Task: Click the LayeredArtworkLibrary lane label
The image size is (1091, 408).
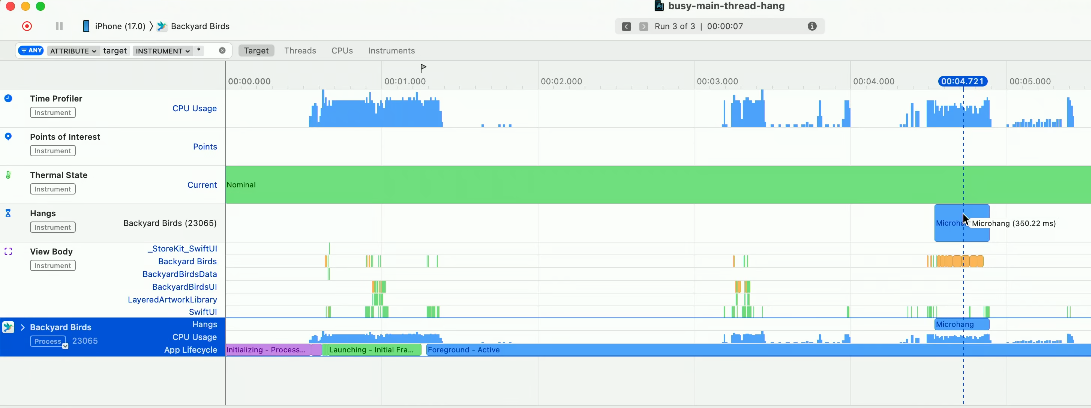Action: pos(173,300)
